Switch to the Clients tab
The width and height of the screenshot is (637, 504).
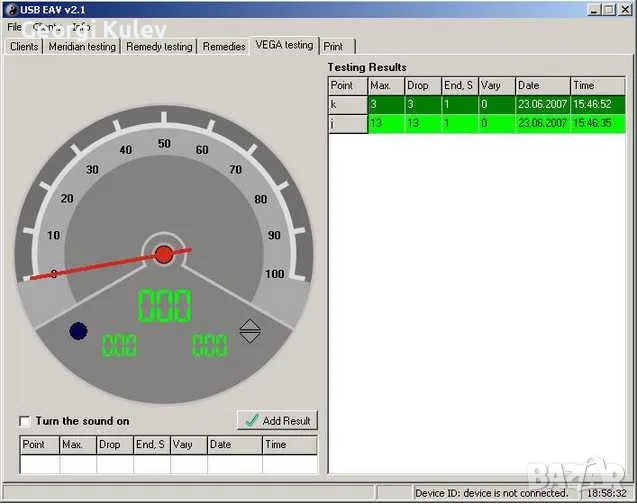[x=23, y=46]
